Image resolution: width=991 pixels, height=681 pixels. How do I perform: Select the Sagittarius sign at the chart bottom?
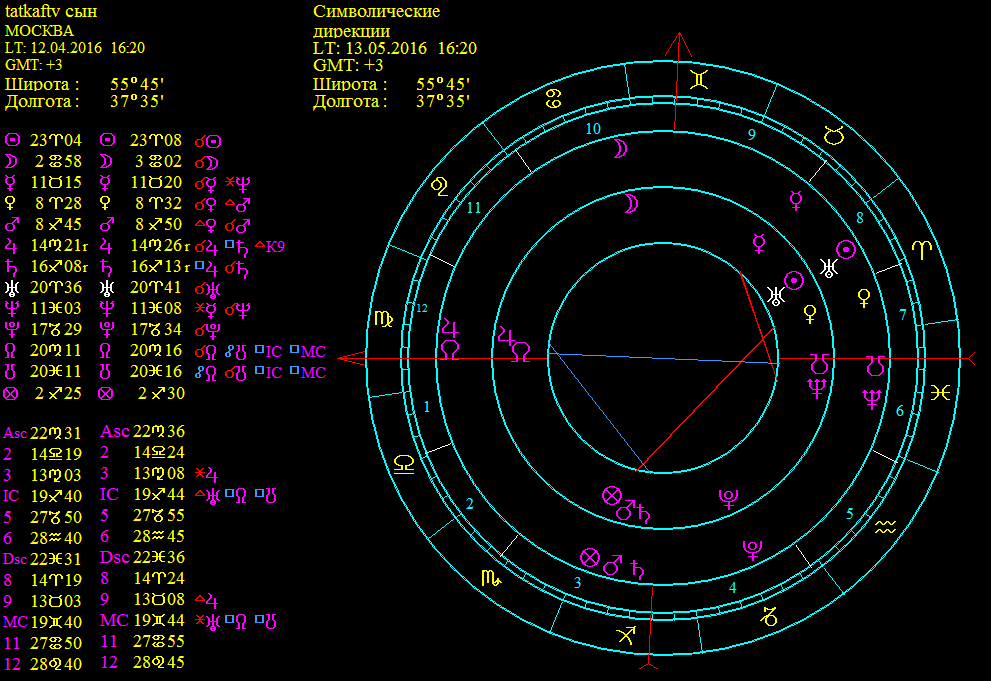pos(627,634)
